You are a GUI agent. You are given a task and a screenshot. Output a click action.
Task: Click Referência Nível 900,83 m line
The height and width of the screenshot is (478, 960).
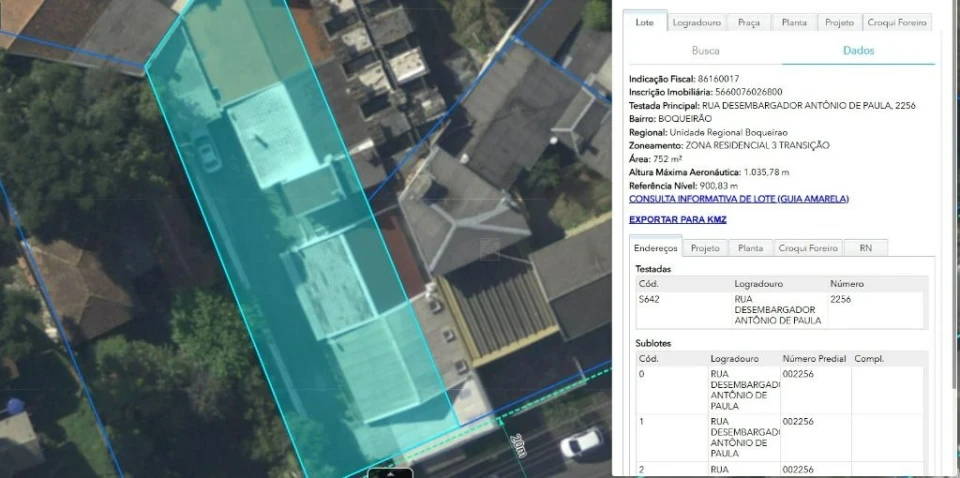(683, 185)
